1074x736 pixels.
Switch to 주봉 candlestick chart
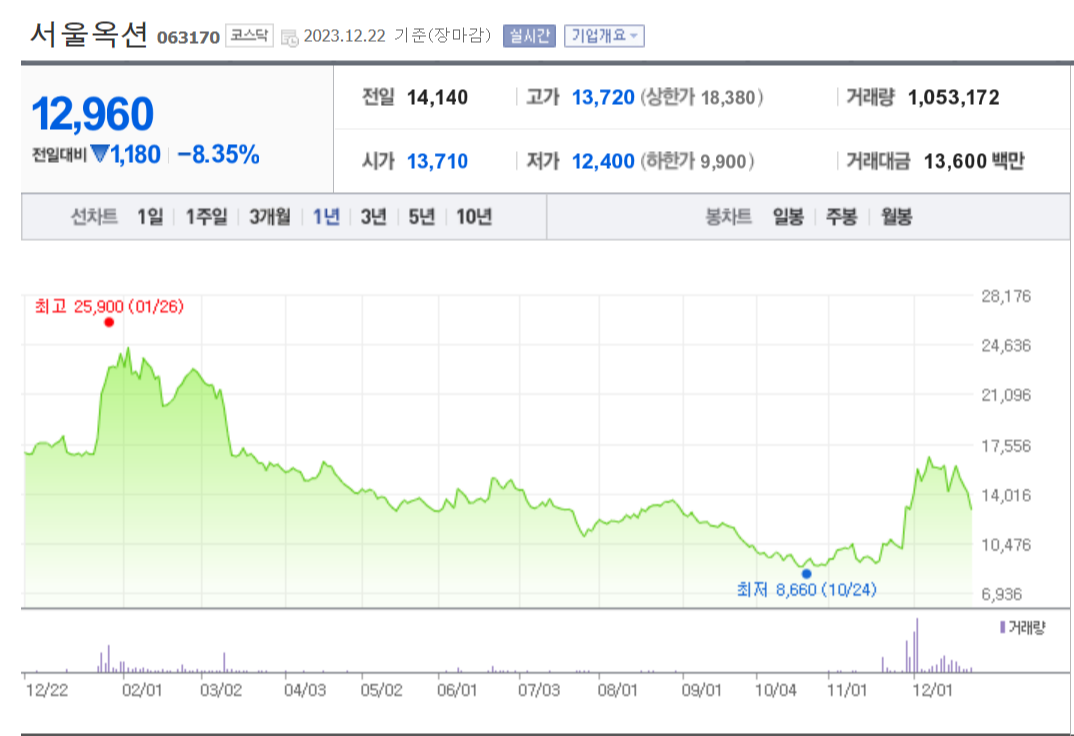pyautogui.click(x=842, y=217)
